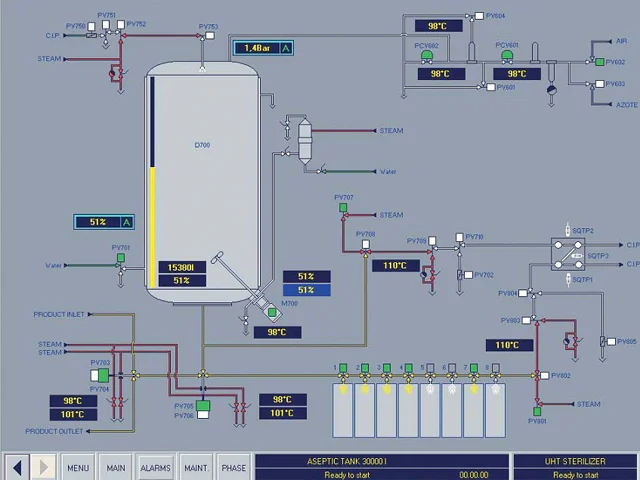Click the 51% level controller box with A

[104, 222]
